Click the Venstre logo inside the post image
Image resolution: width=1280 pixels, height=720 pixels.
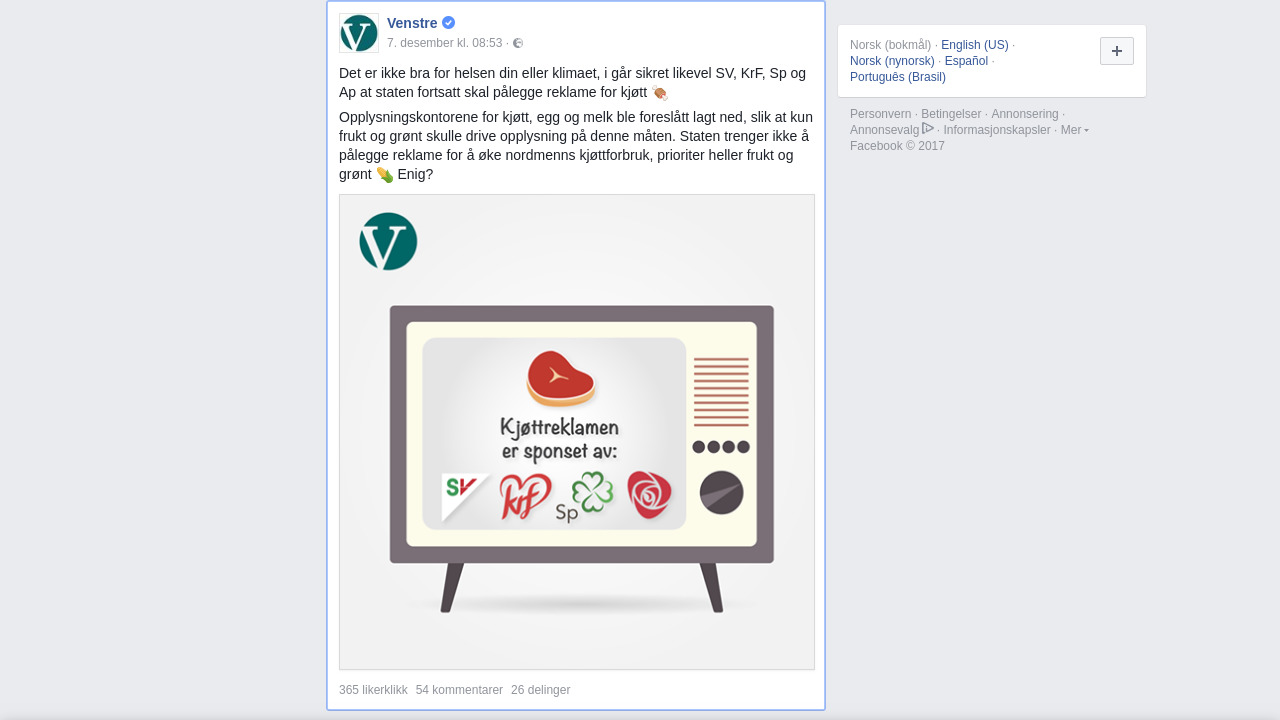(388, 241)
